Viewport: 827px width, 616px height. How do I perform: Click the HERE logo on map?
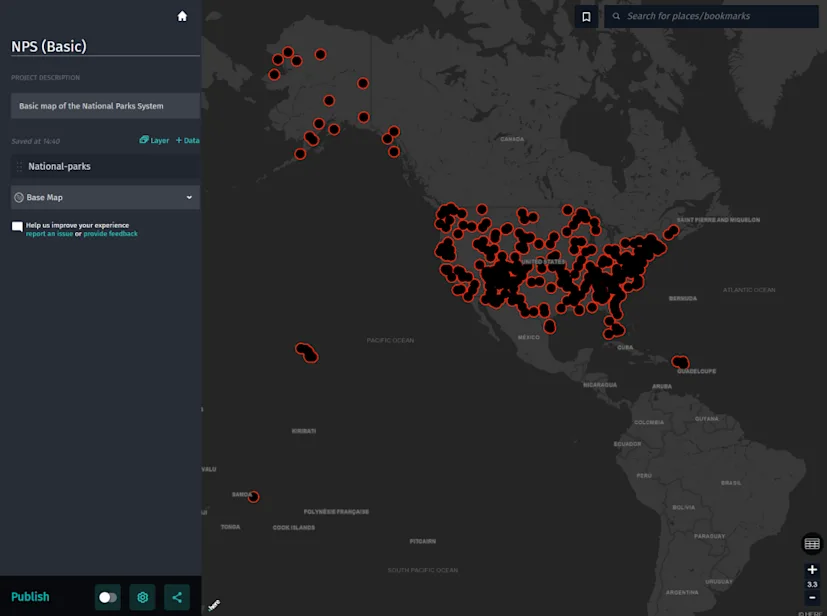(214, 605)
